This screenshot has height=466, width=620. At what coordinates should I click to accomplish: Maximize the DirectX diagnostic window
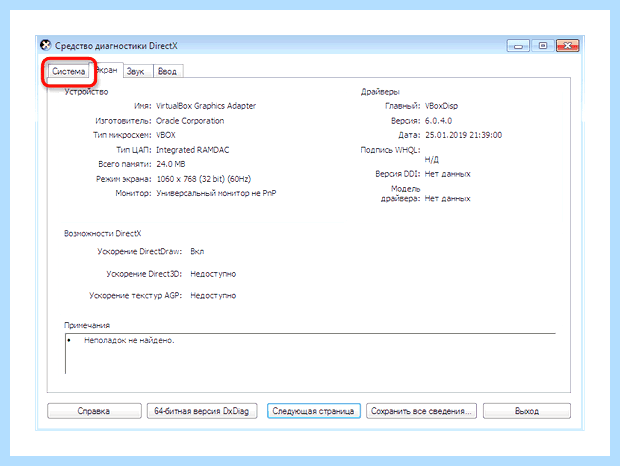(543, 46)
